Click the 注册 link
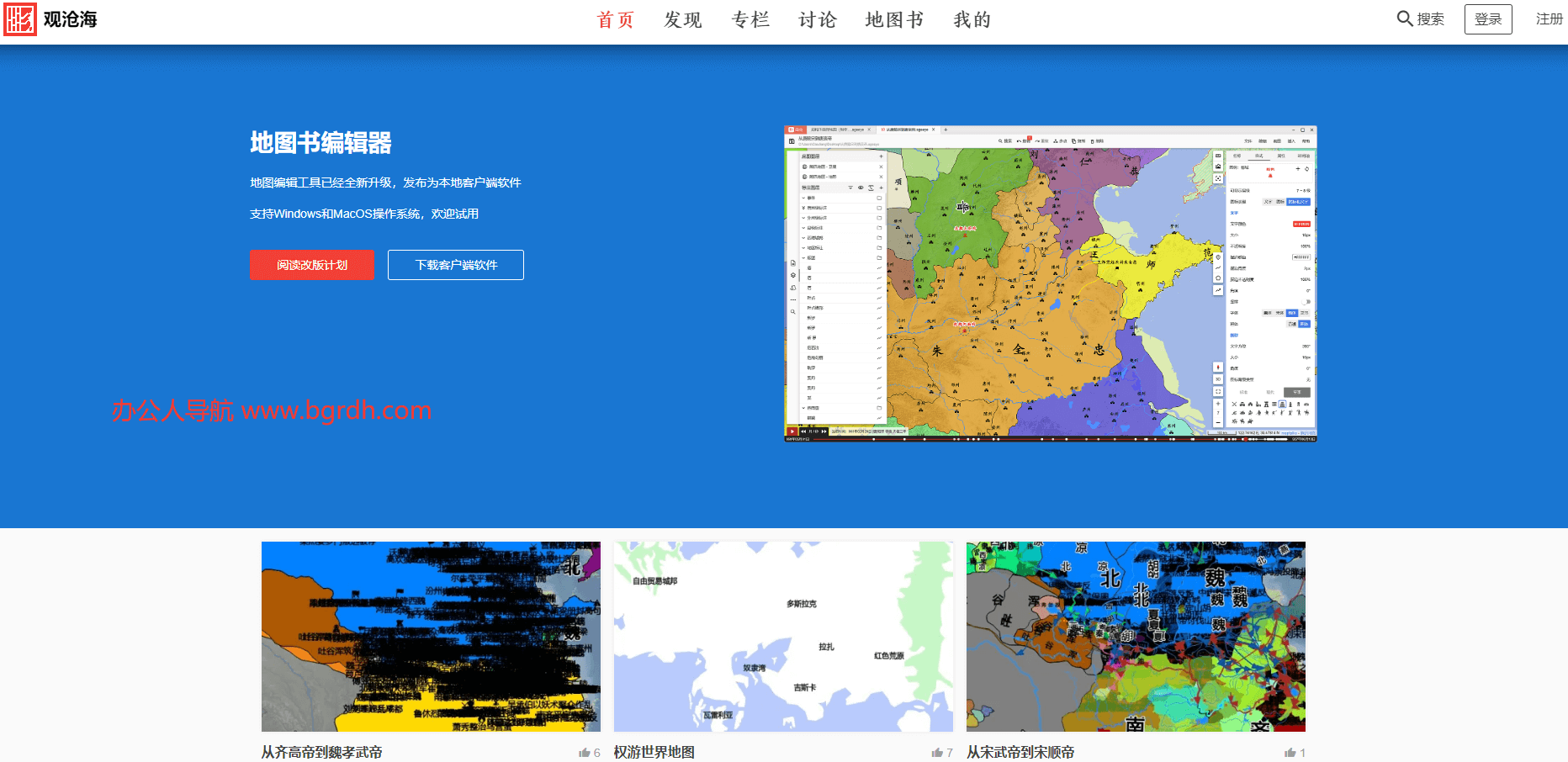This screenshot has width=1568, height=762. (x=1549, y=19)
